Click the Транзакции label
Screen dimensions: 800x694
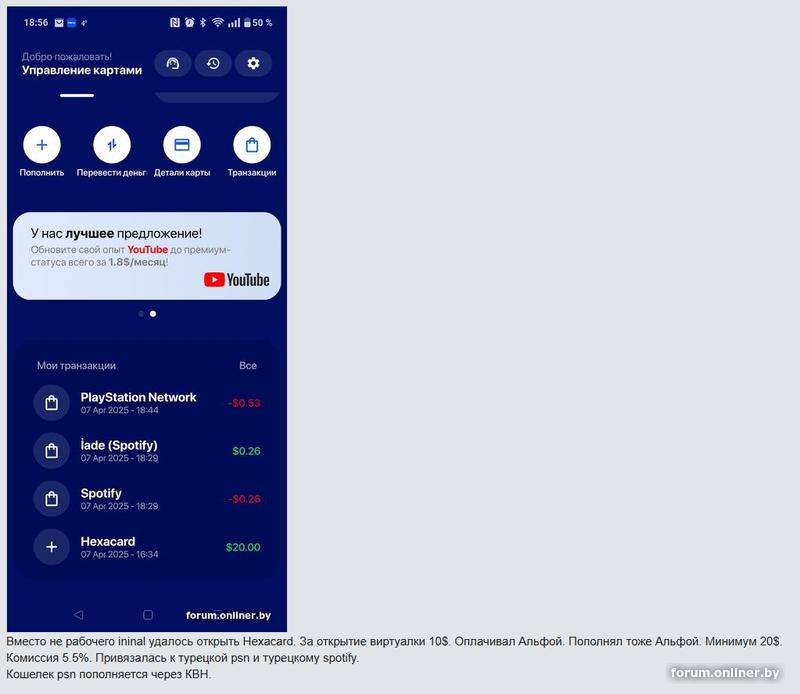coord(252,172)
